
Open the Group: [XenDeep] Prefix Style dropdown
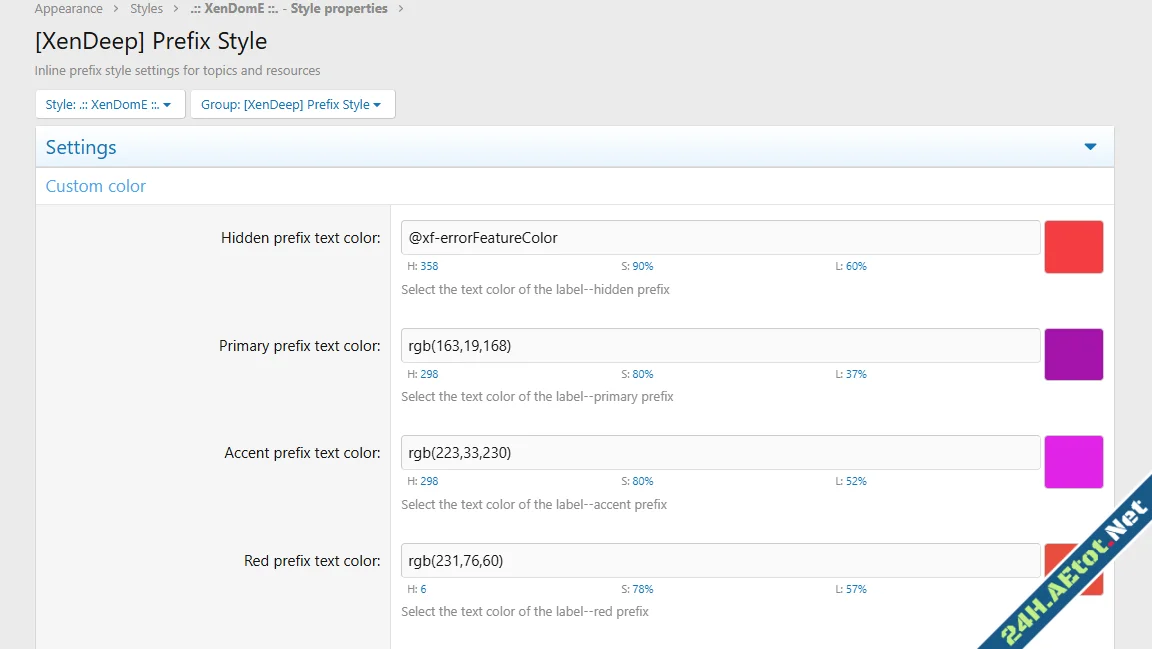pos(292,104)
